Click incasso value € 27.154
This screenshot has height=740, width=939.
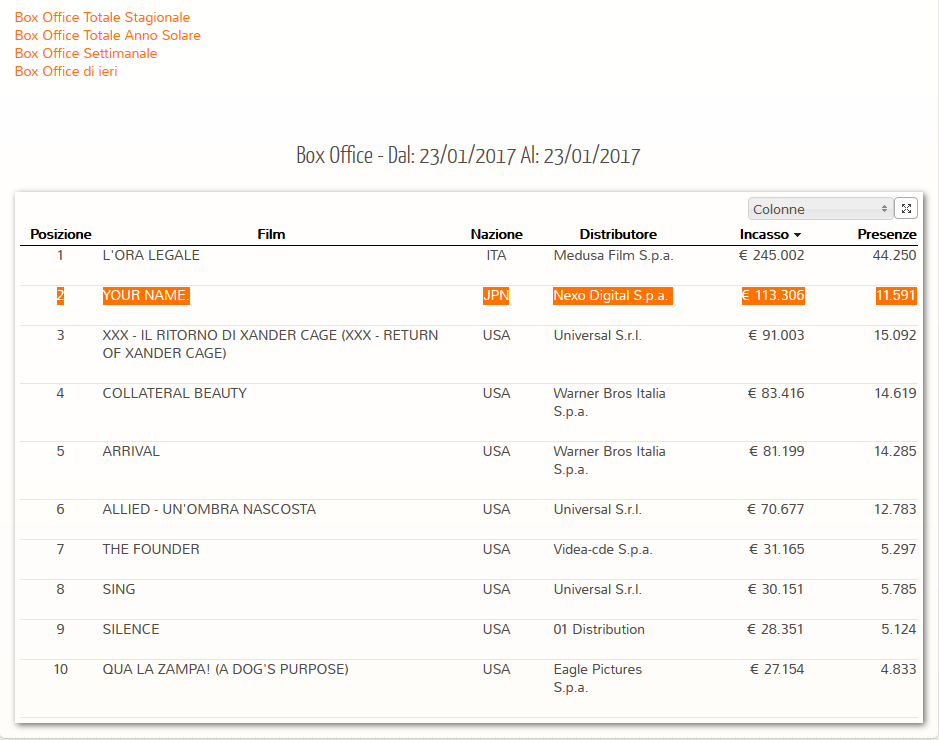777,669
